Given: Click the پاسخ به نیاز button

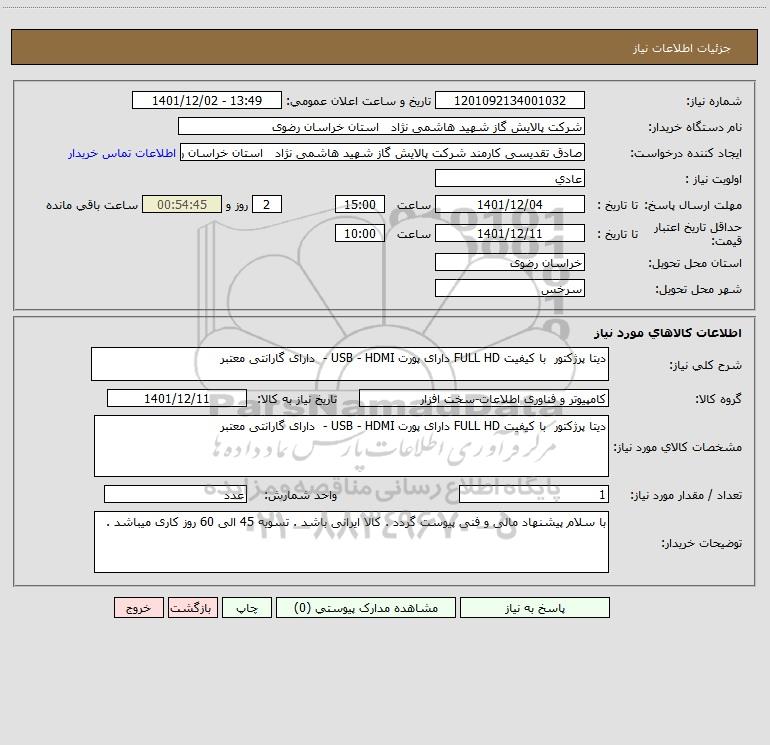Looking at the screenshot, I should pyautogui.click(x=534, y=607).
